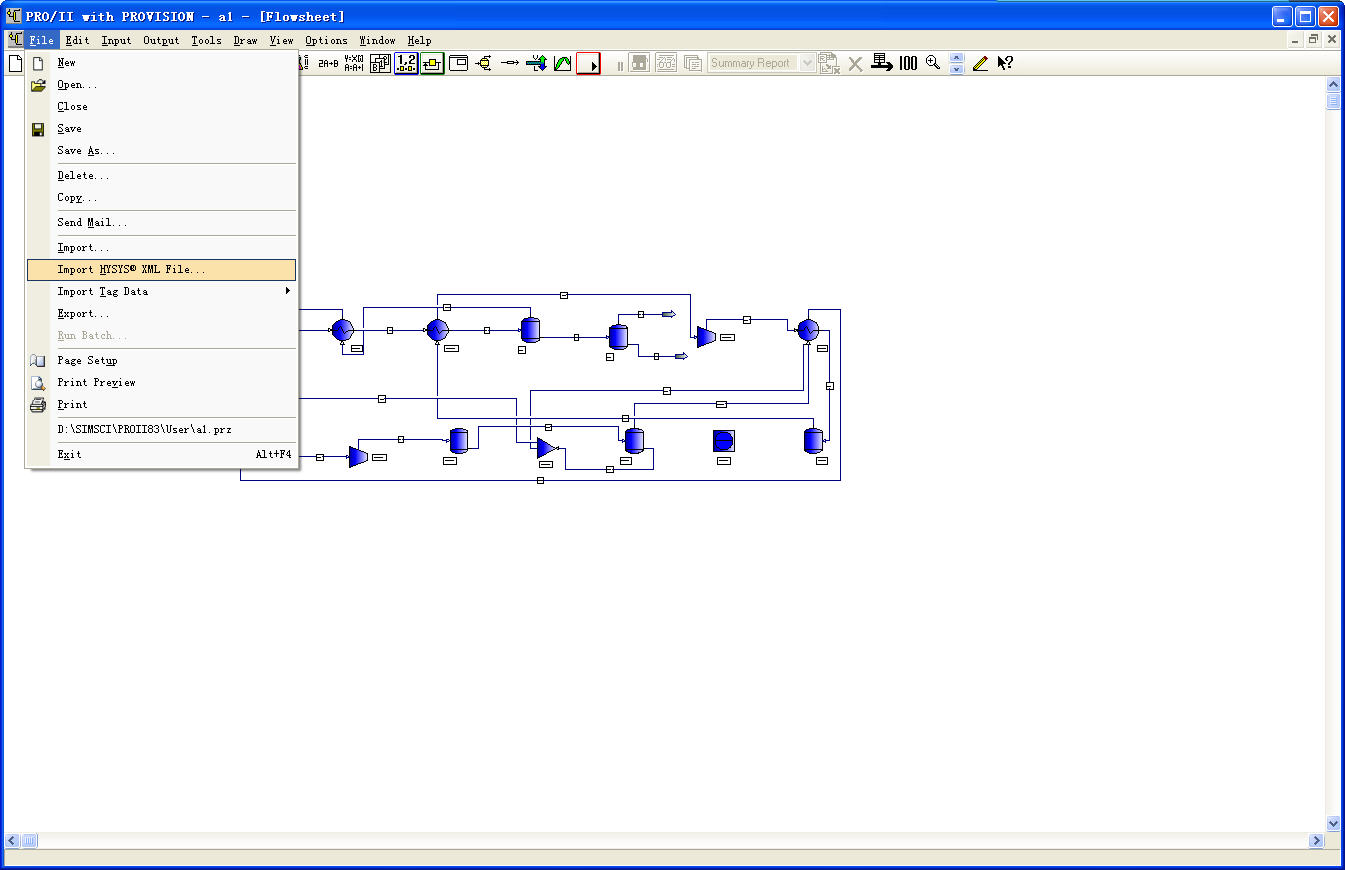Choose Copy... from the File menu
Viewport: 1345px width, 870px height.
(x=161, y=198)
